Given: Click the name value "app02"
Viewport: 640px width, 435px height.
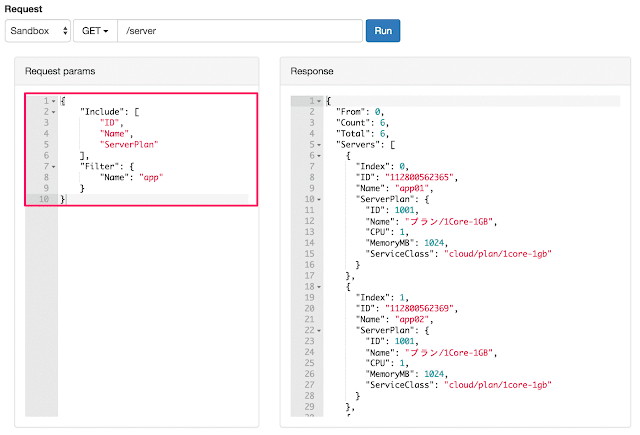Looking at the screenshot, I should pos(412,319).
